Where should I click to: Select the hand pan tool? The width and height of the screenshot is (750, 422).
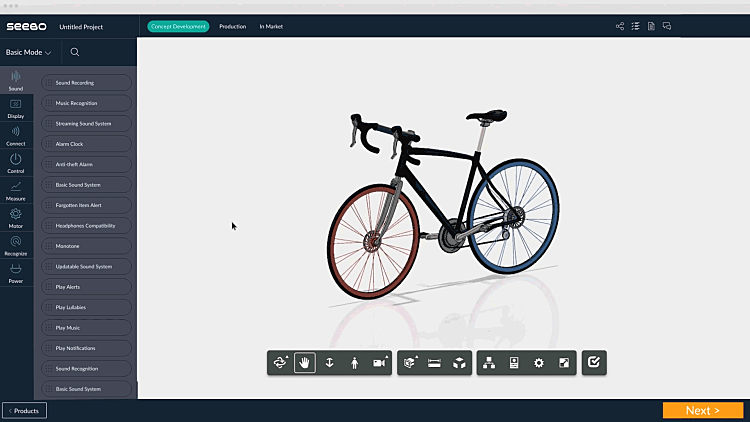click(305, 363)
